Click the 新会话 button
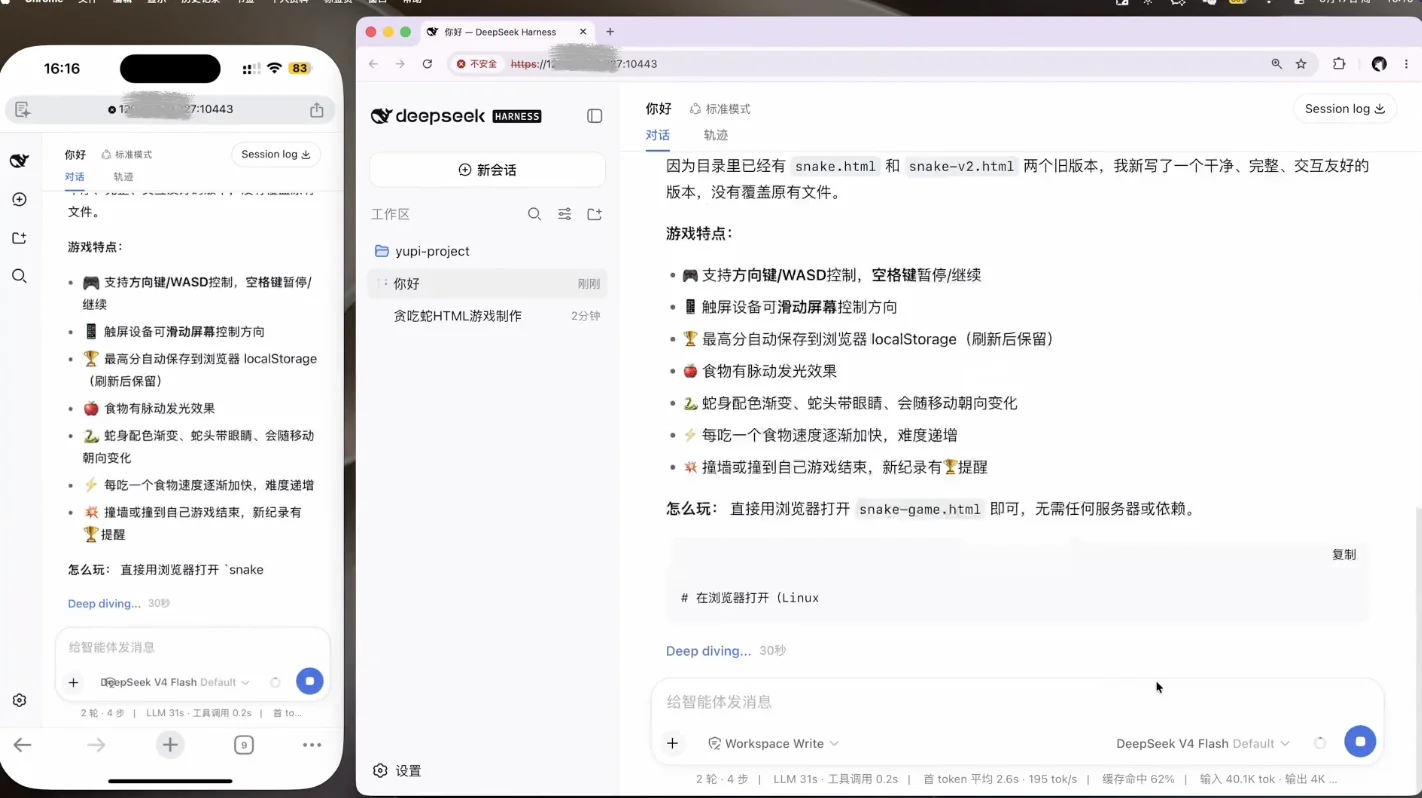Screen dimensions: 1422x798 [487, 170]
